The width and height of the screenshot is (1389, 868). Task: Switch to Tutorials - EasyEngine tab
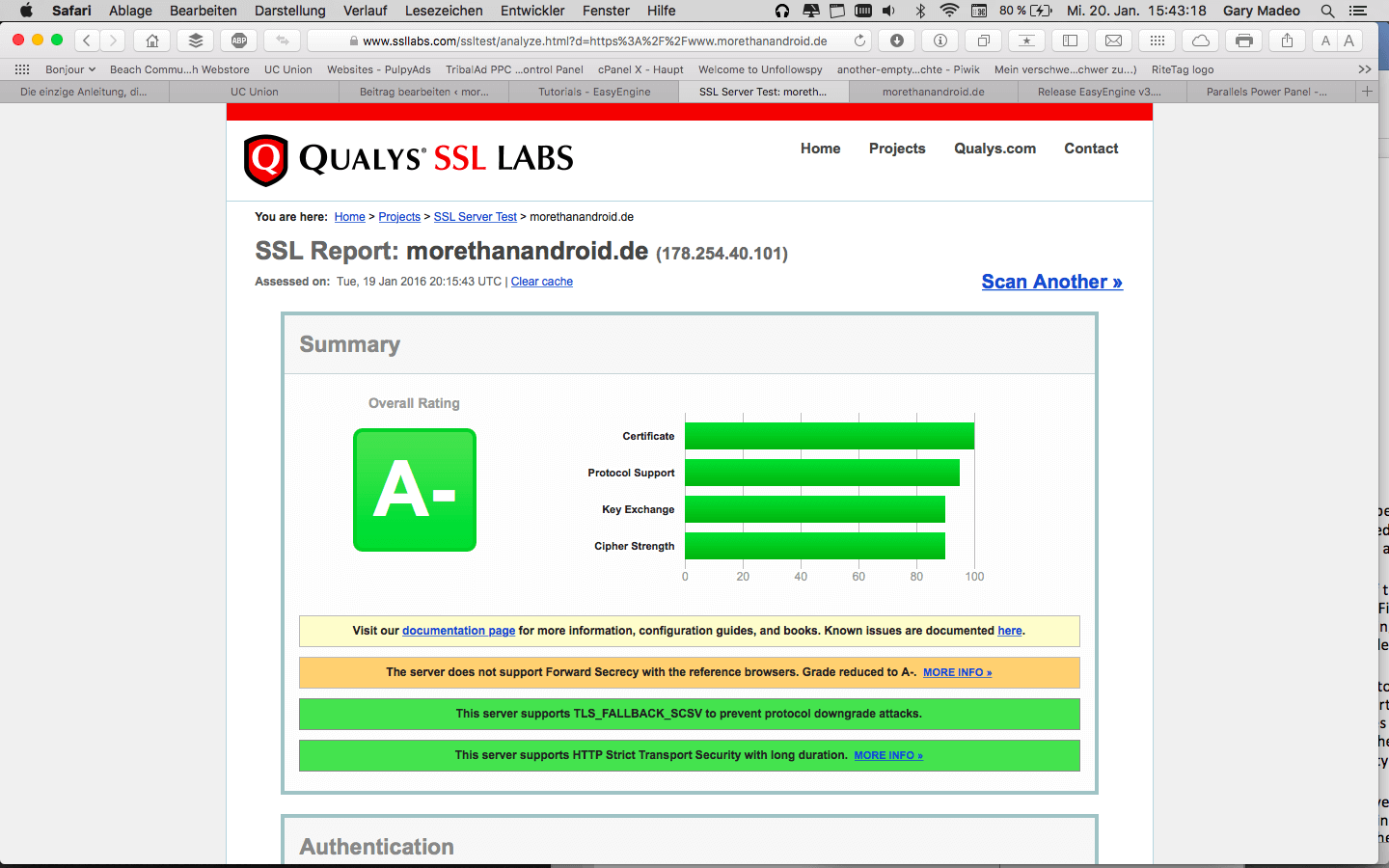594,92
